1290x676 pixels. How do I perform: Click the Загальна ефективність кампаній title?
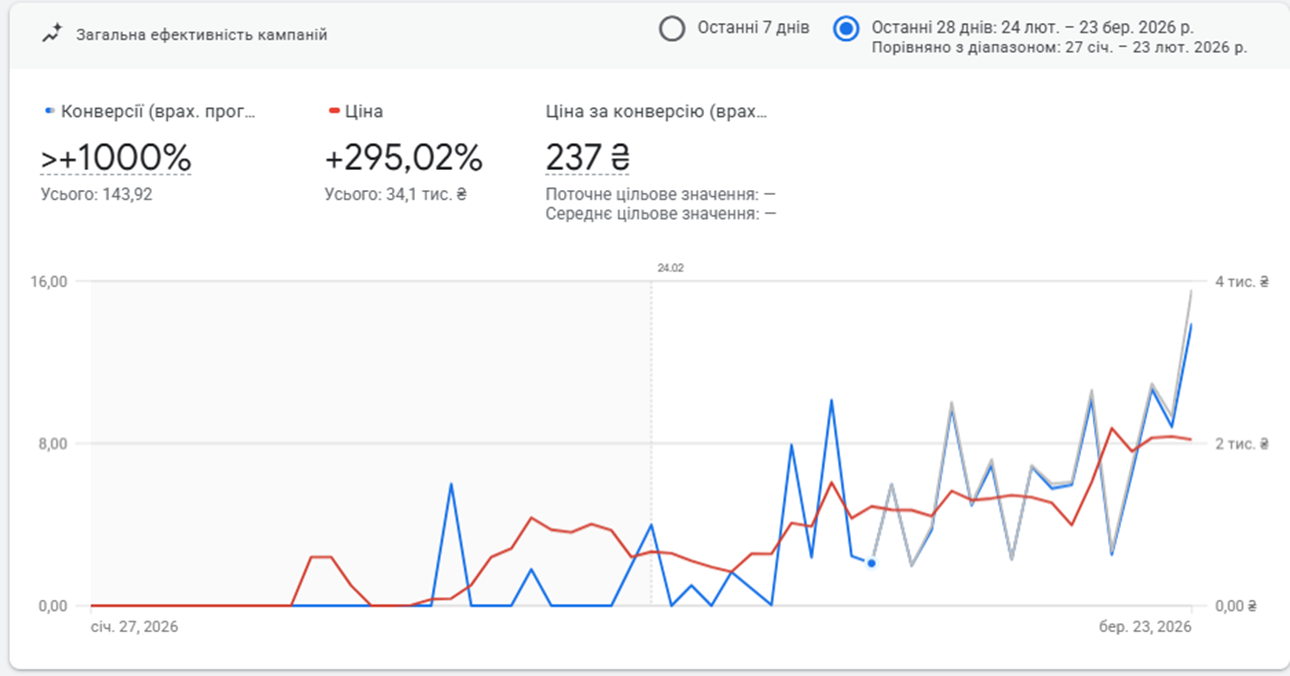click(202, 35)
